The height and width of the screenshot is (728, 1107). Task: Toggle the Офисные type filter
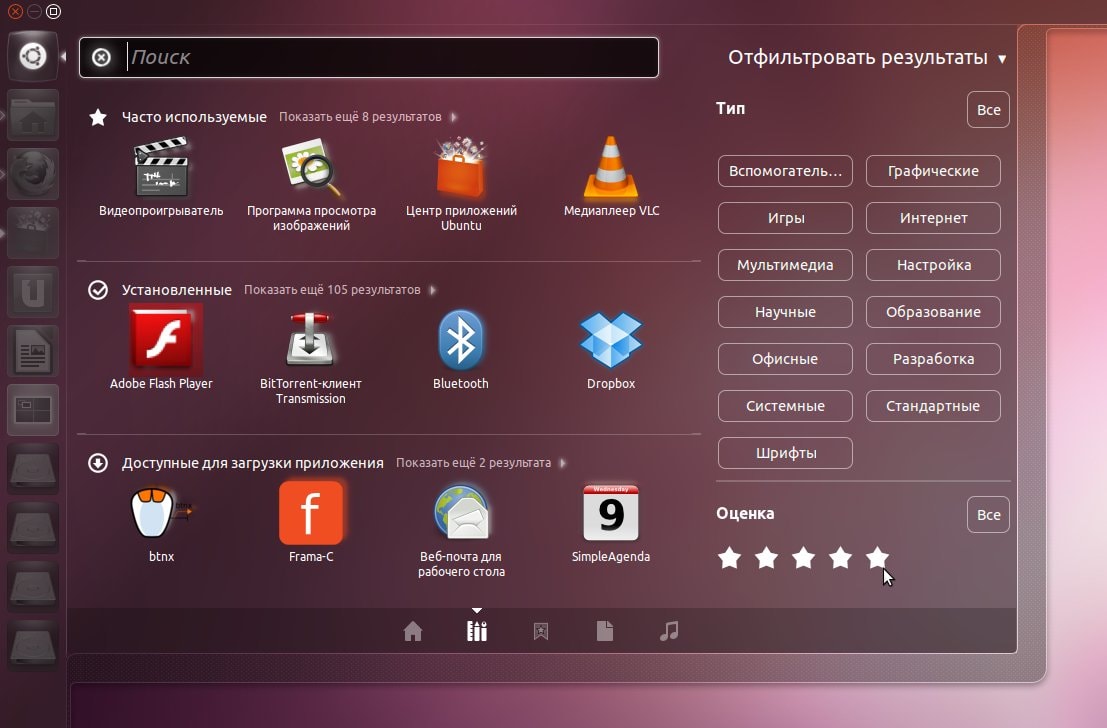(785, 359)
